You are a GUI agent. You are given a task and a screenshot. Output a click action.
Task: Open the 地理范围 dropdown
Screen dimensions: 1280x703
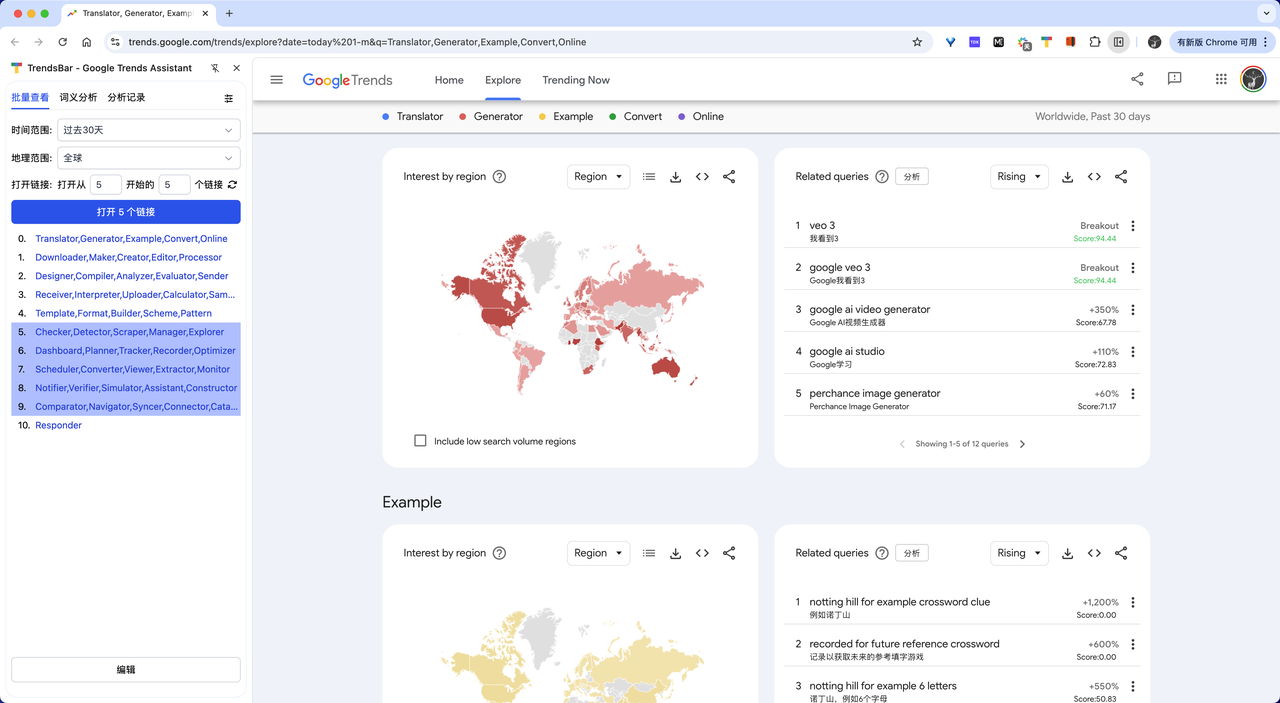coord(148,158)
